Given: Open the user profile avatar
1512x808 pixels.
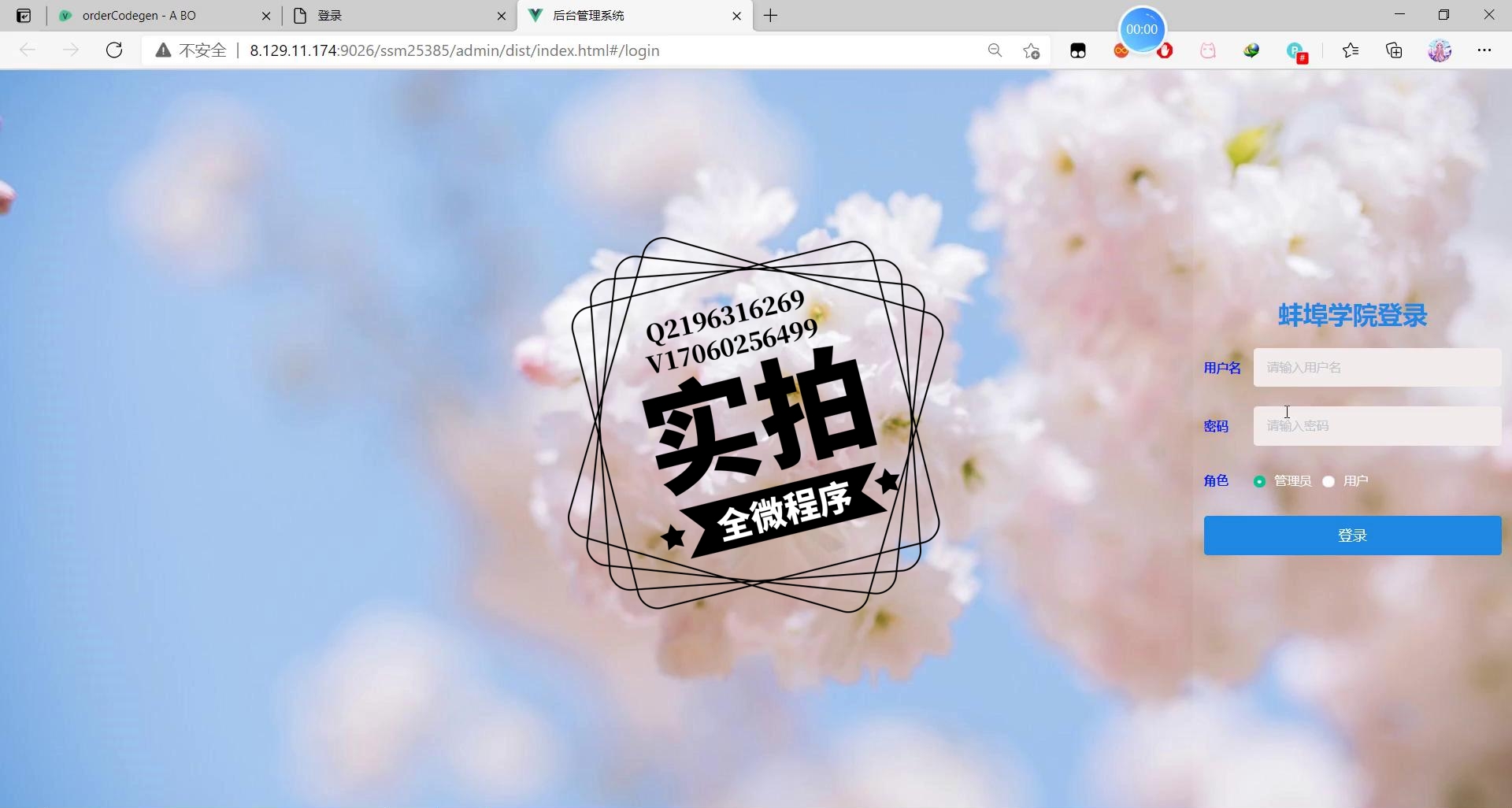Looking at the screenshot, I should [1440, 50].
